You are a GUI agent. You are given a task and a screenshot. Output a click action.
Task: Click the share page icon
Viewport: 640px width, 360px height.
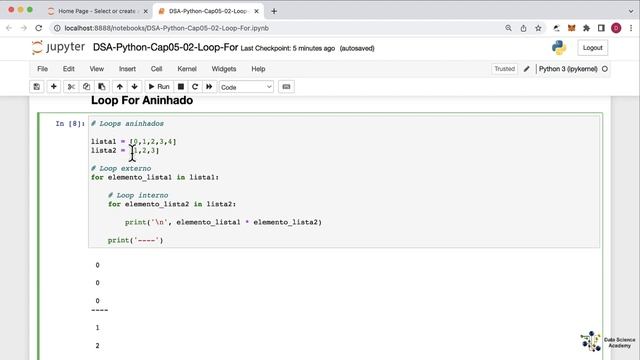click(x=523, y=28)
